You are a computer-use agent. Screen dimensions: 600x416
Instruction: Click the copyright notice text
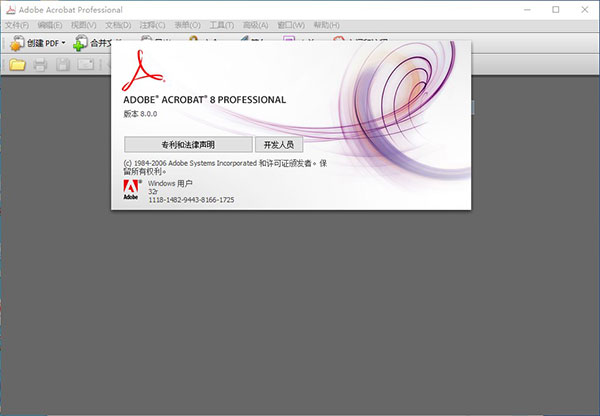click(x=225, y=167)
